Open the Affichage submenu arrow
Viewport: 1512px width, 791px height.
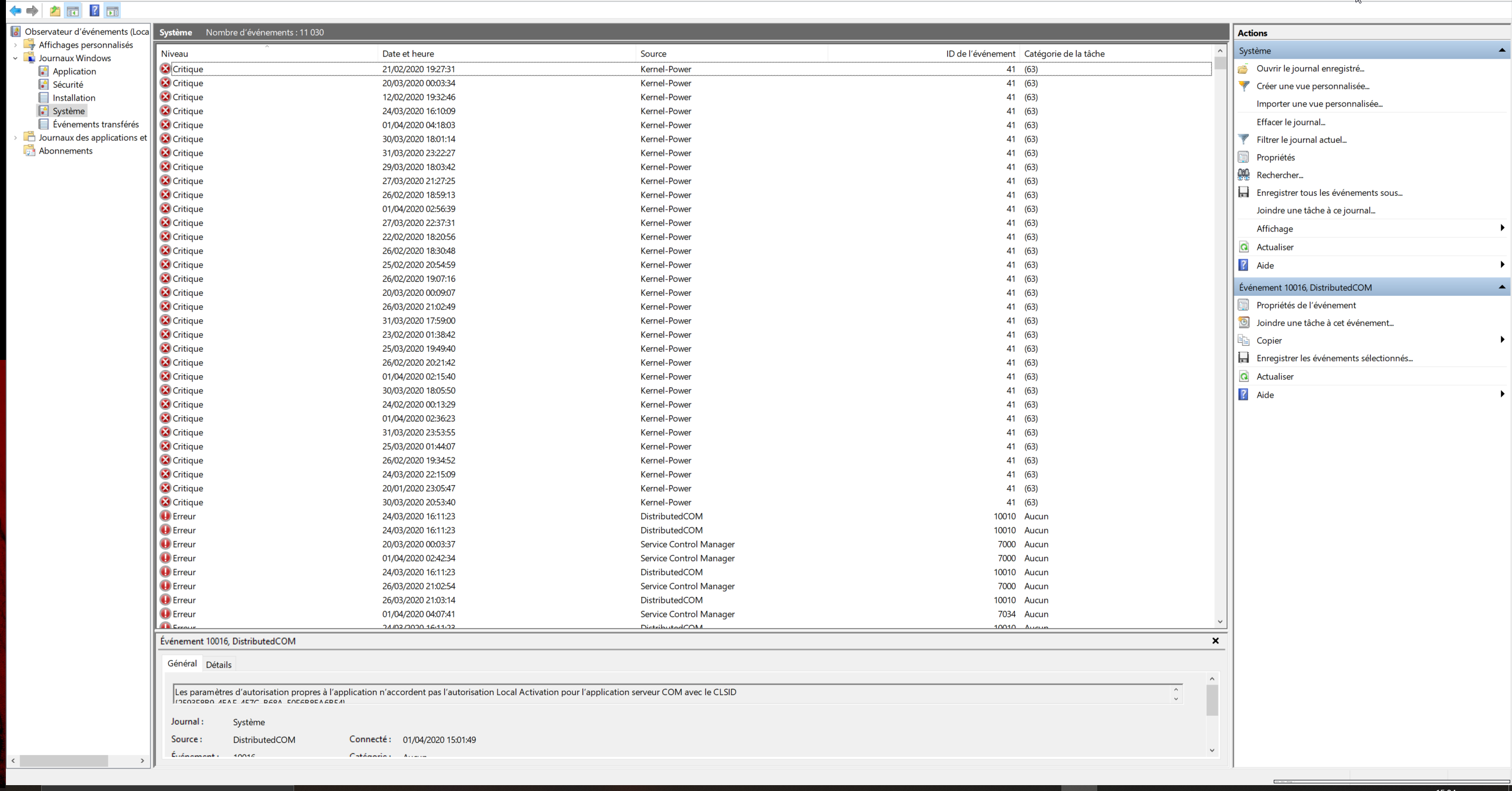tap(1502, 228)
